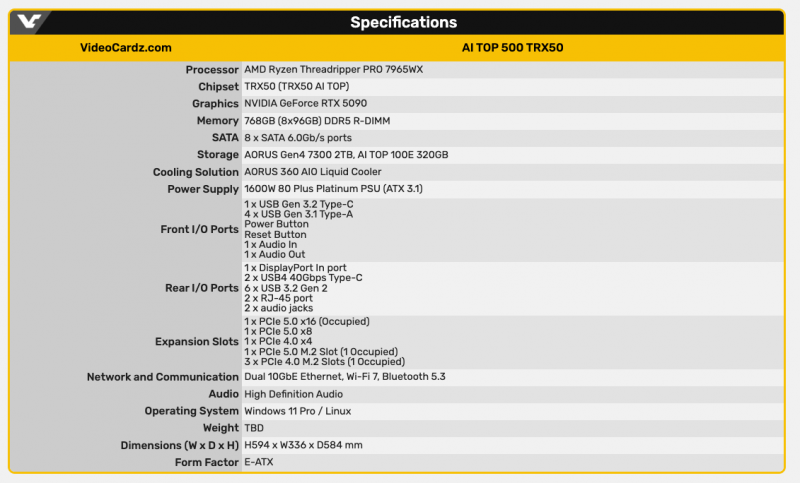
Task: Click the VideoCardz bird logo icon
Action: [29, 21]
